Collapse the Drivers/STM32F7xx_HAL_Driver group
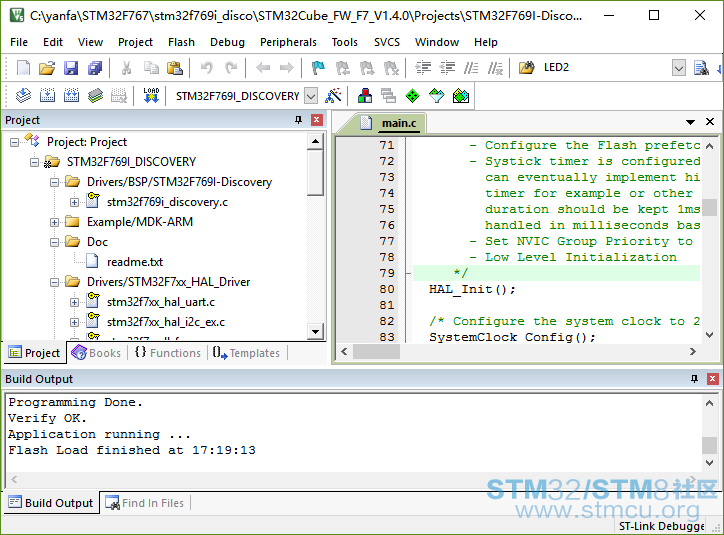 [54, 282]
